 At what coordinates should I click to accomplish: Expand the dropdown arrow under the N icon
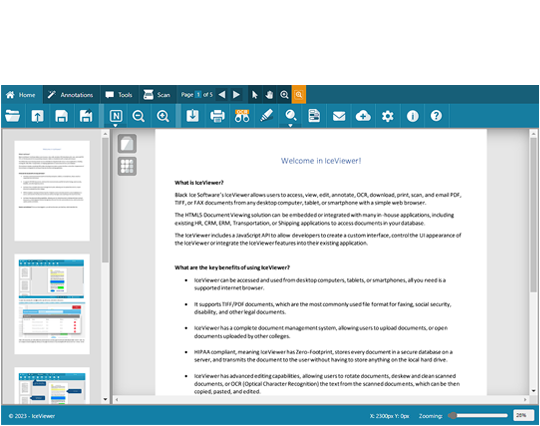tap(115, 126)
